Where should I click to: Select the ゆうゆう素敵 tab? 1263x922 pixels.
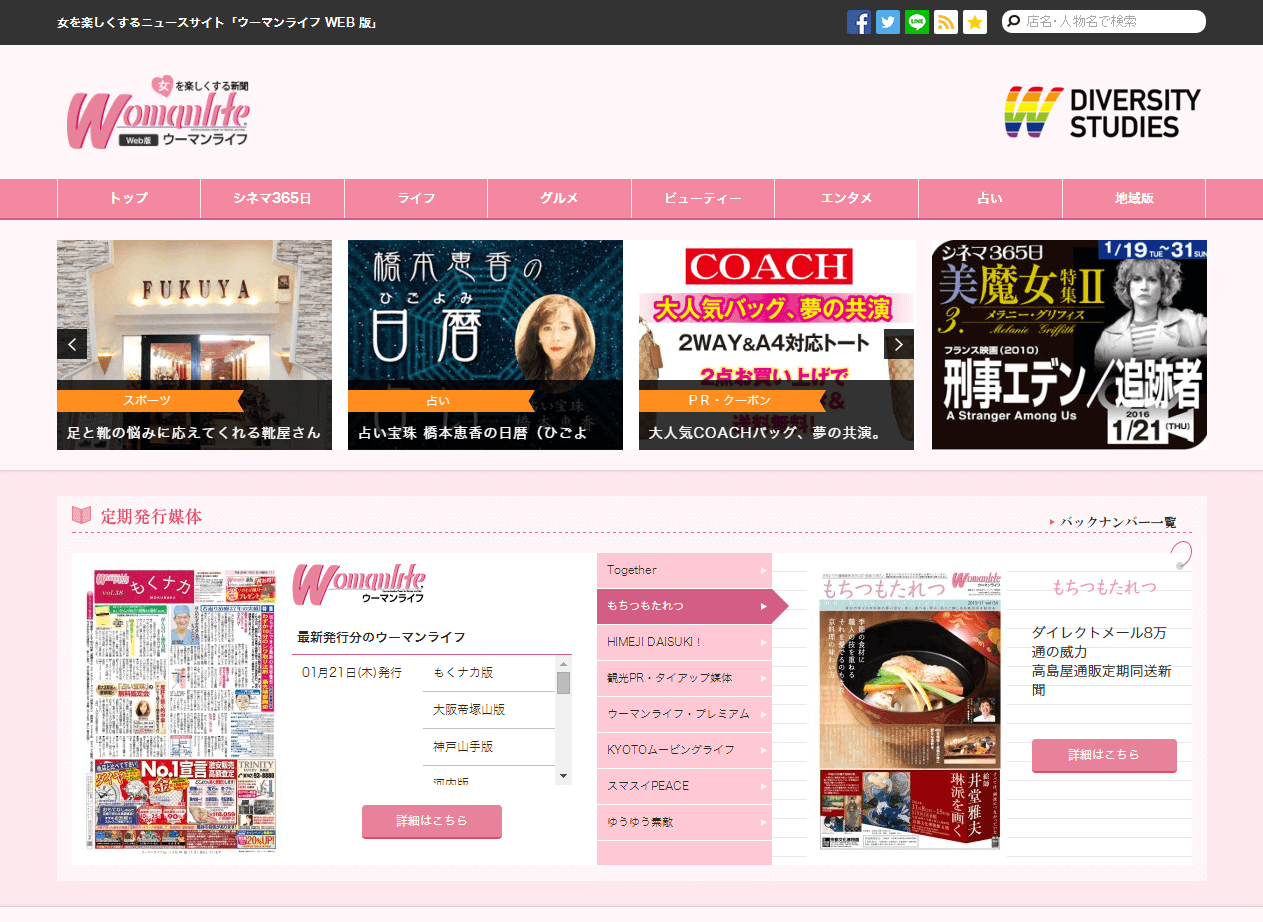tap(684, 822)
